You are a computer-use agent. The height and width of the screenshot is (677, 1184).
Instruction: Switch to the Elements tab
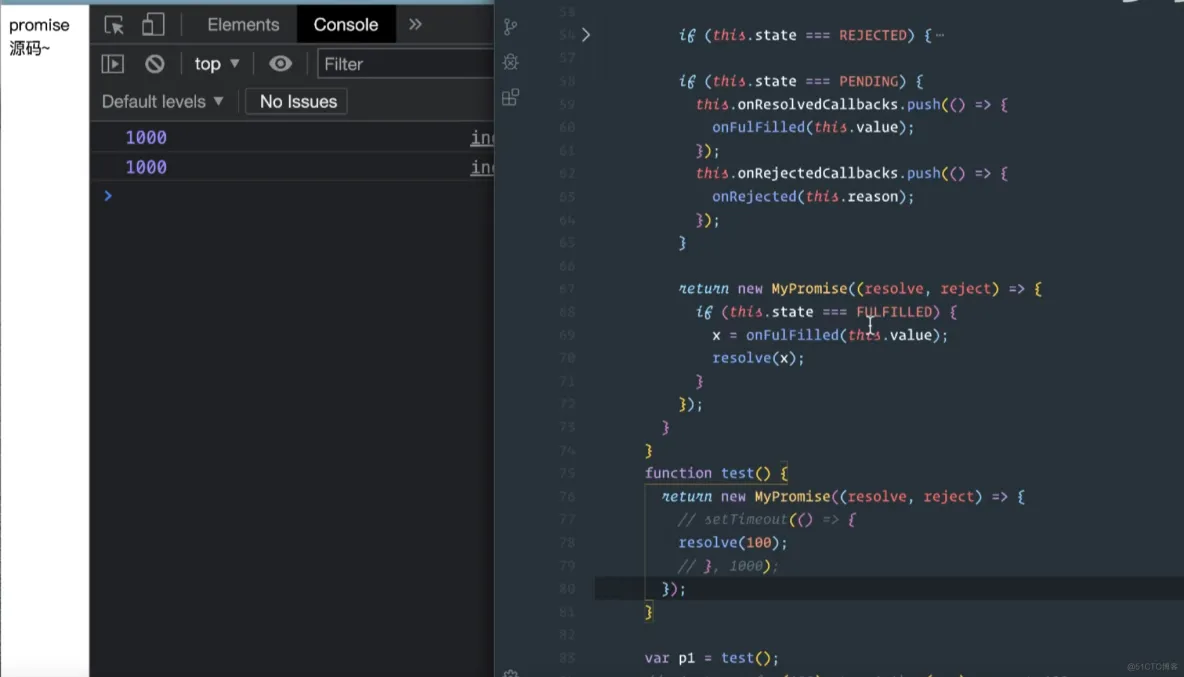(243, 24)
